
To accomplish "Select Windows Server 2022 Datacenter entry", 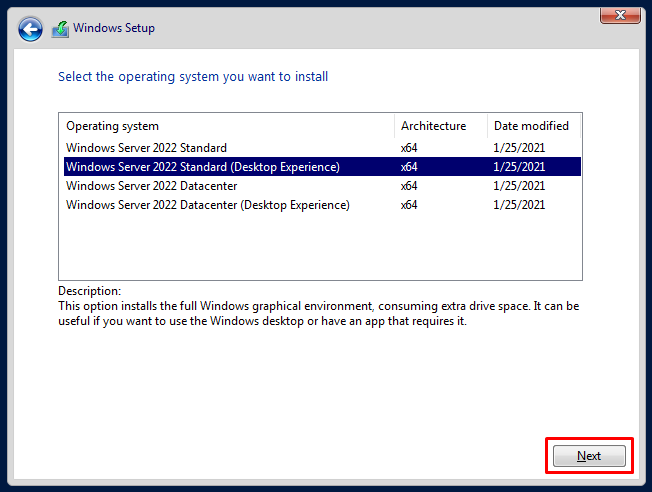I will click(322, 186).
